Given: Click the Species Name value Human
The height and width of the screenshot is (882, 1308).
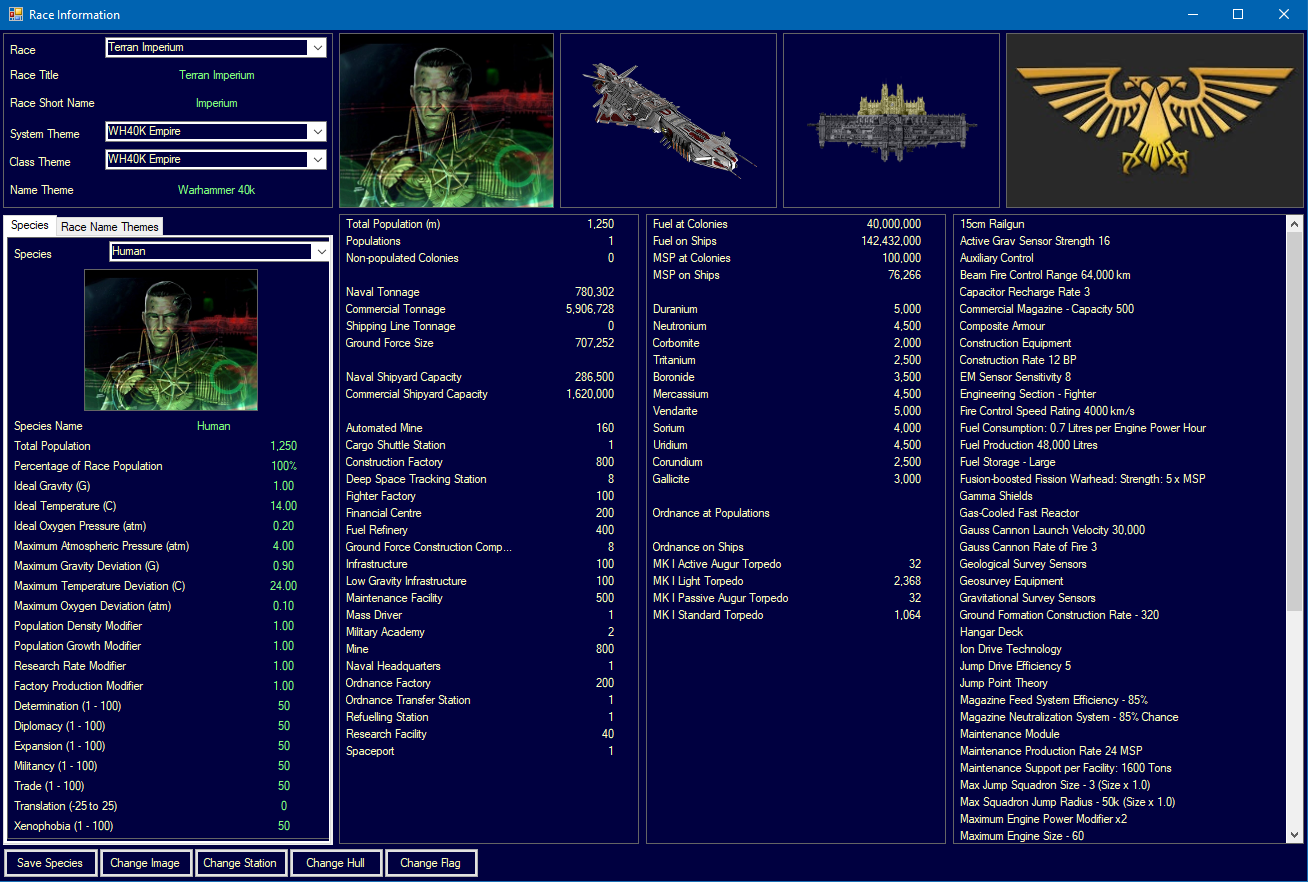Looking at the screenshot, I should [x=214, y=426].
